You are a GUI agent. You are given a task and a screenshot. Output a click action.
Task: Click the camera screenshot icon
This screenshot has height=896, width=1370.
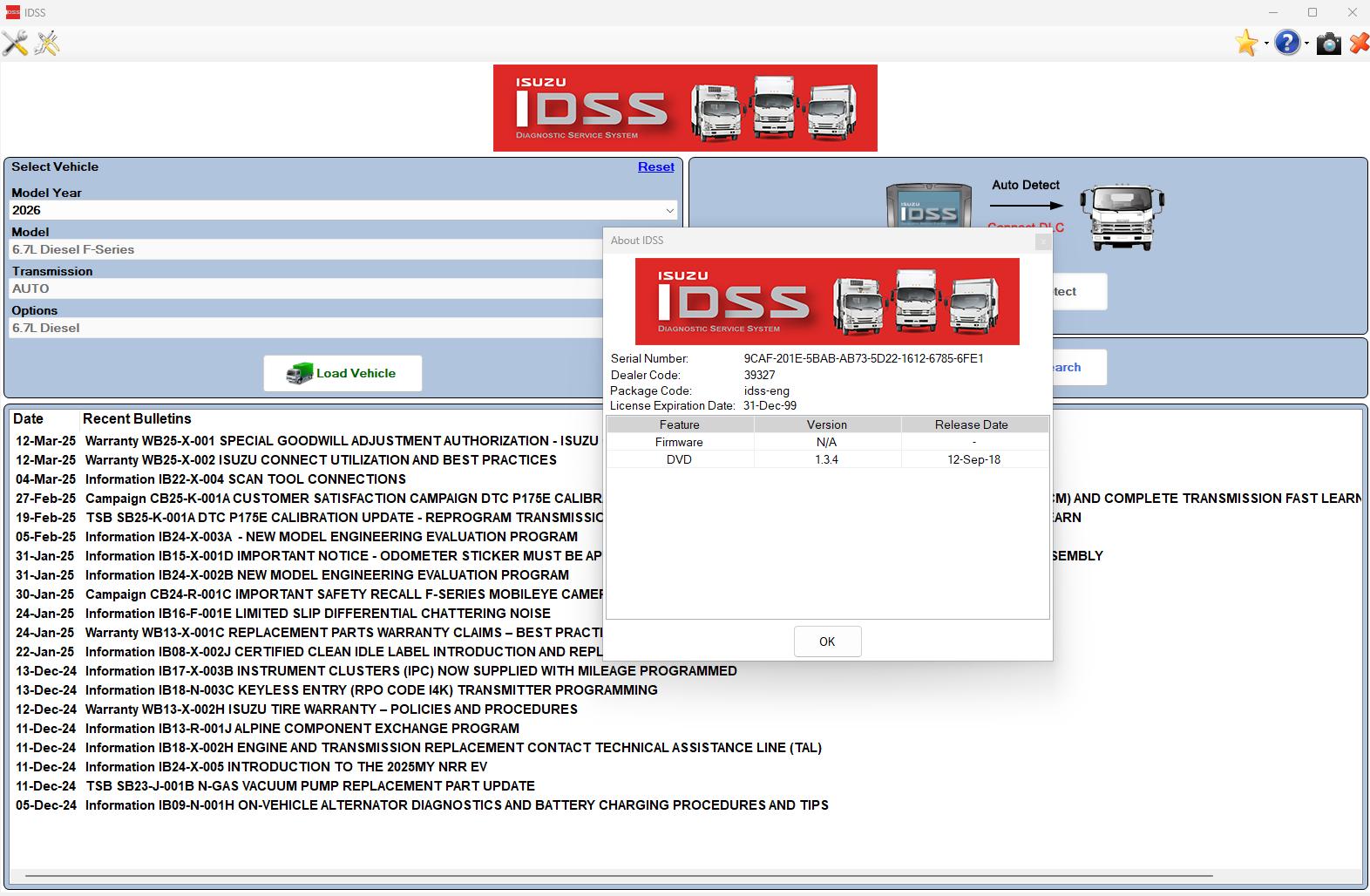point(1328,44)
